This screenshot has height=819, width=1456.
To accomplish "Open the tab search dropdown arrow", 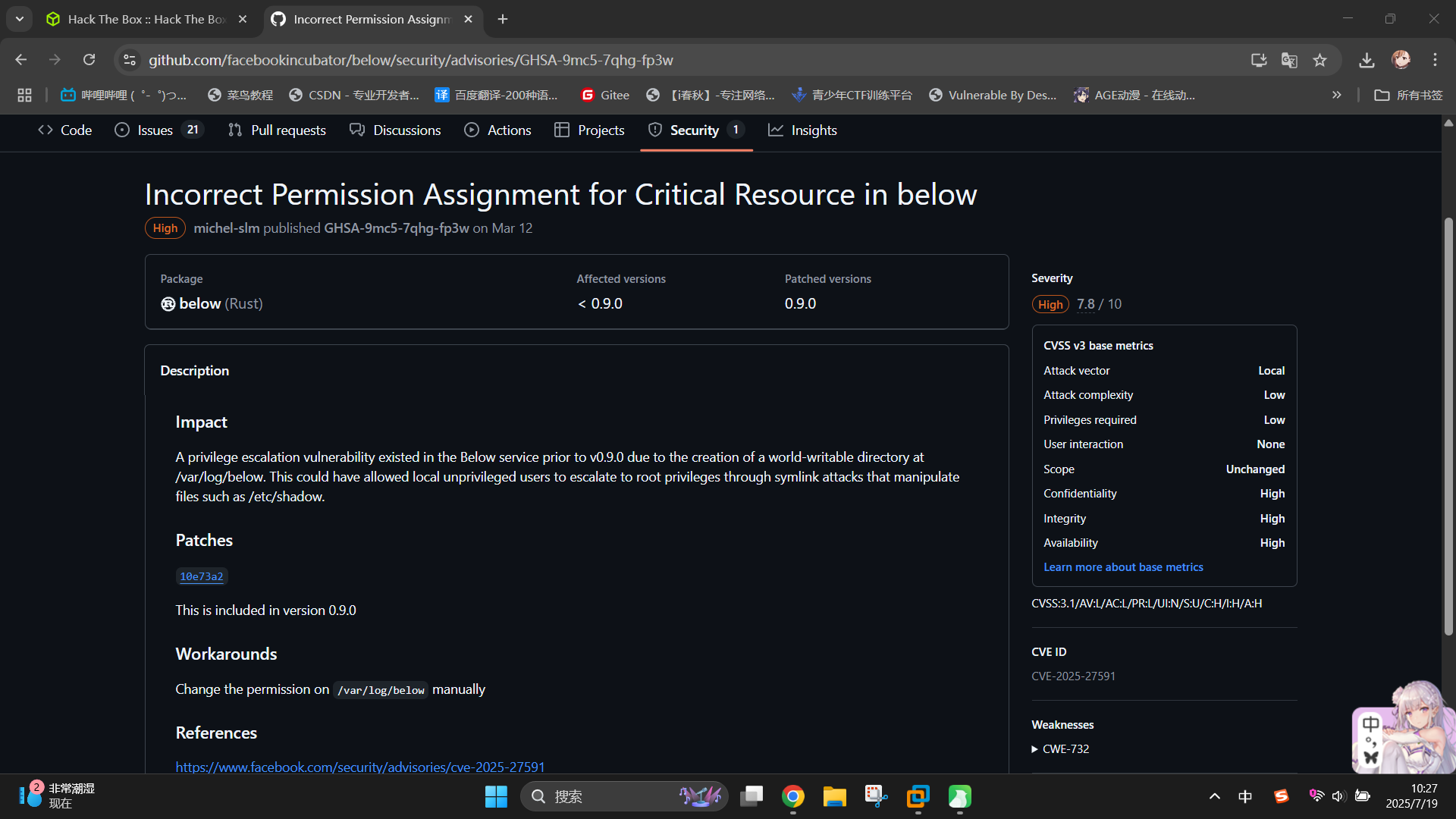I will [20, 19].
